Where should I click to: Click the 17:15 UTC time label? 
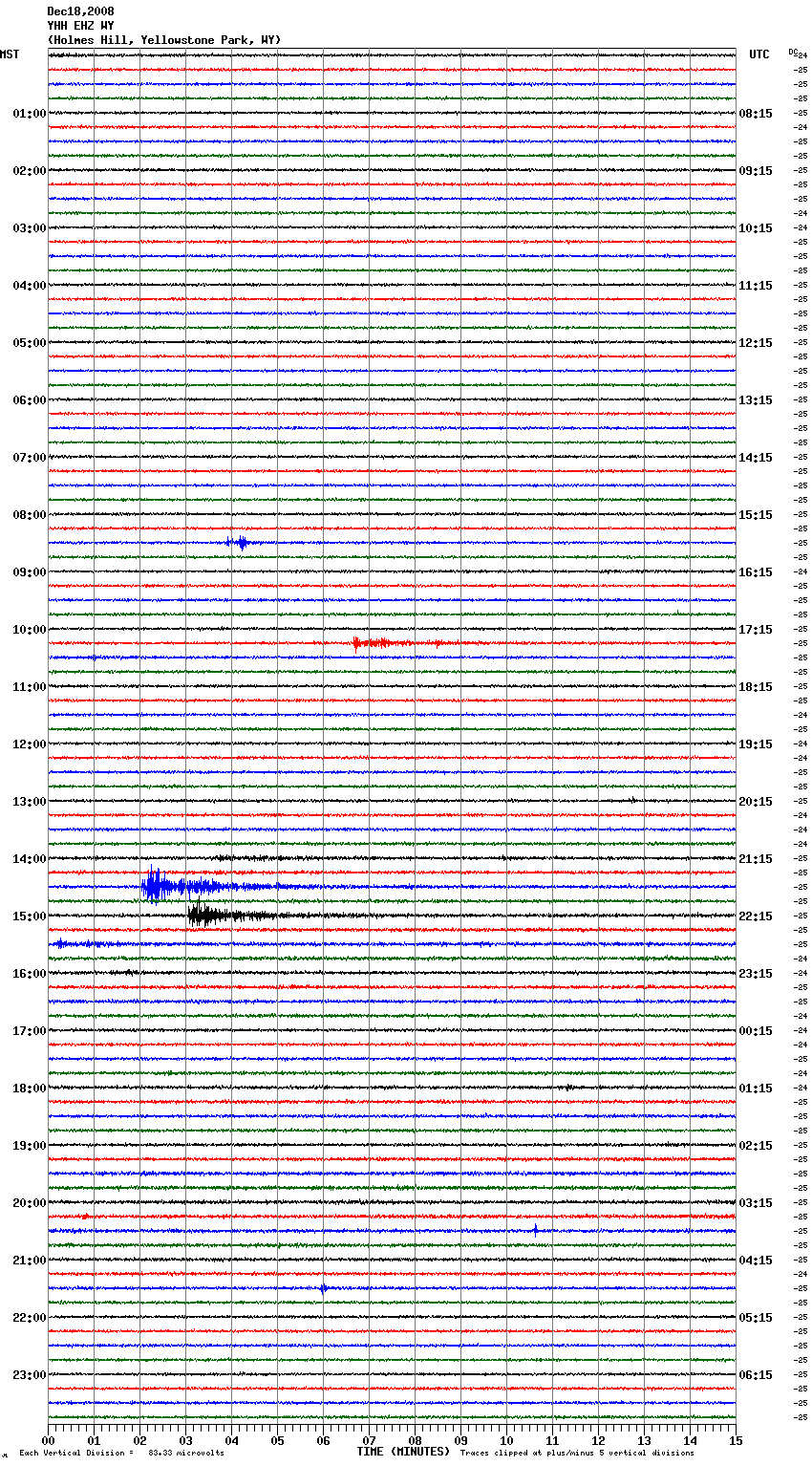click(756, 630)
